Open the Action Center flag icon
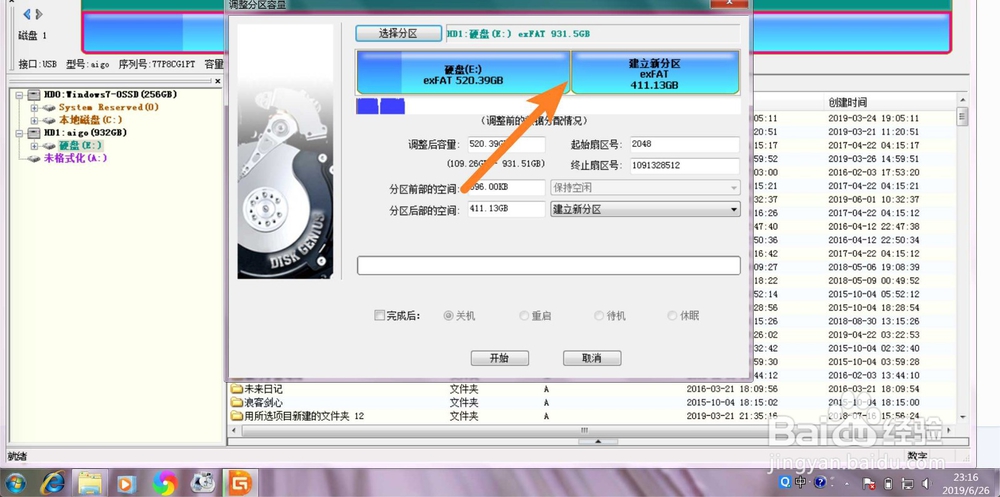The image size is (1000, 497). point(868,483)
